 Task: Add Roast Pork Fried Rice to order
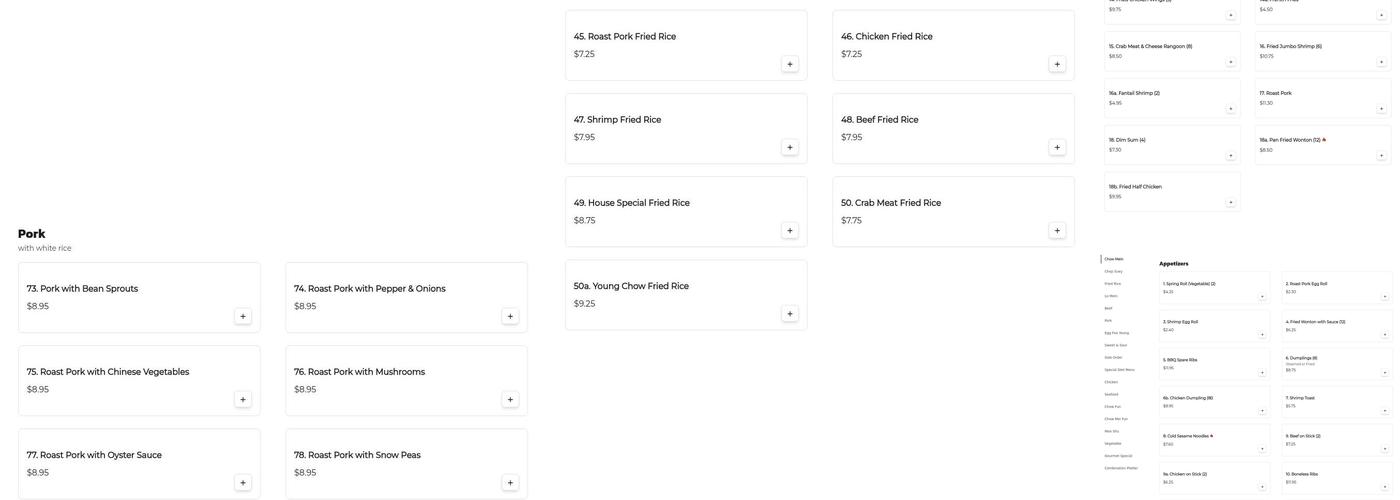(790, 64)
